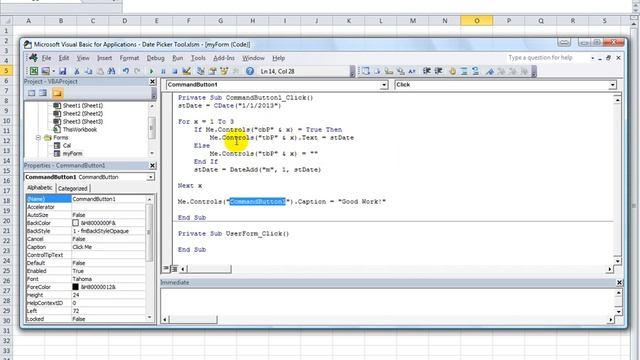Switch to Excel using View Microsoft Excel icon
640x360 pixels.
[34, 71]
